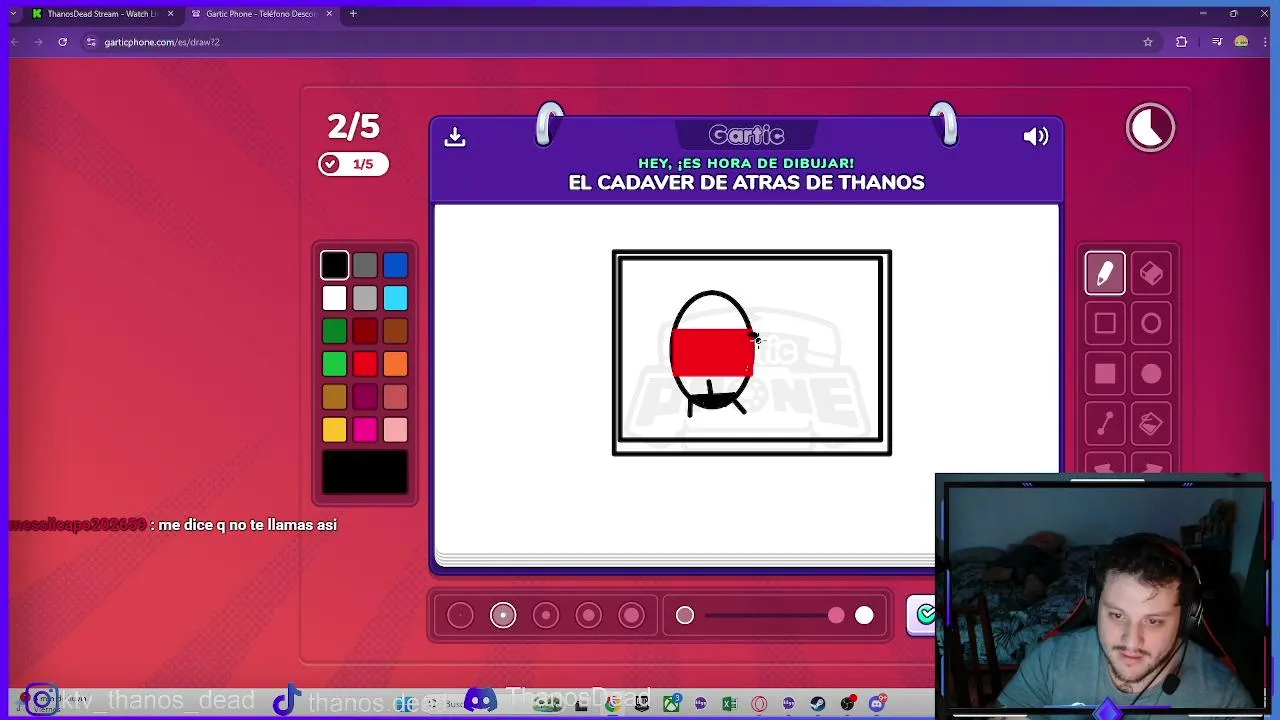Viewport: 1280px width, 720px height.
Task: Click the drawing canvas area
Action: pyautogui.click(x=746, y=379)
